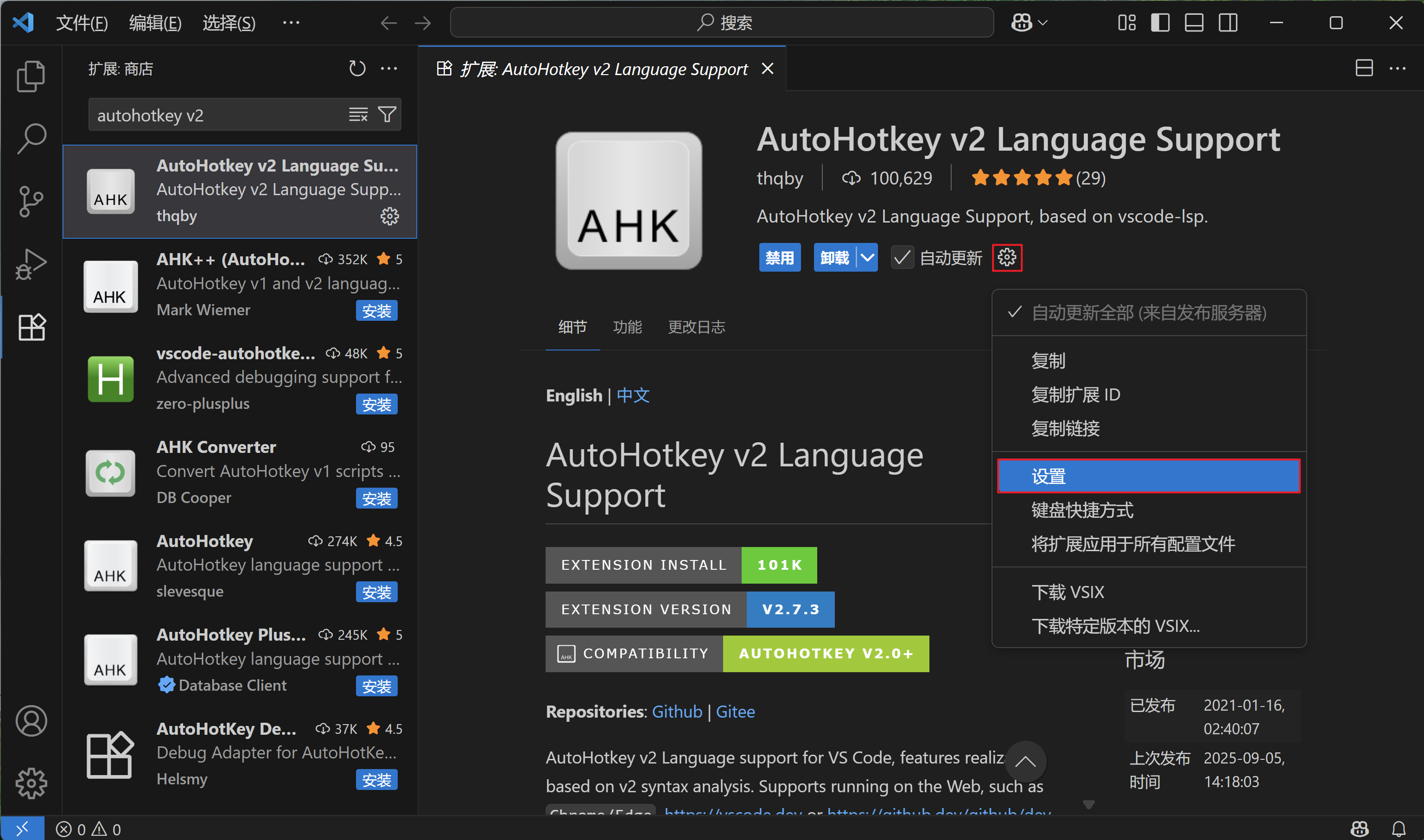Open errors and warnings in status bar
The image size is (1424, 840).
88,829
